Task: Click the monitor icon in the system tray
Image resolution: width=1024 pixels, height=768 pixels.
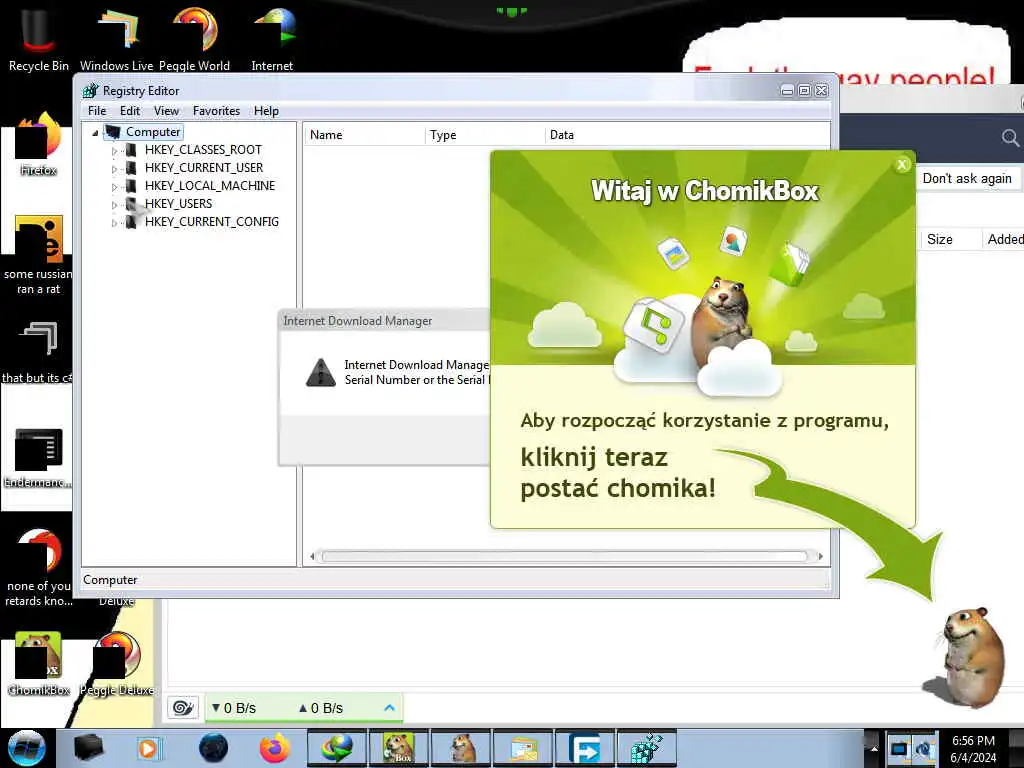Action: point(899,748)
